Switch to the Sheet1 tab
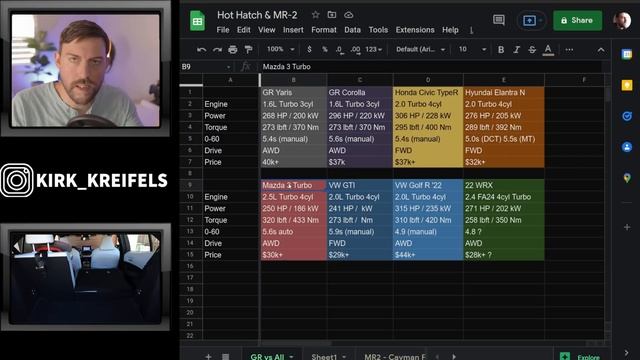640x360 pixels. pos(324,357)
